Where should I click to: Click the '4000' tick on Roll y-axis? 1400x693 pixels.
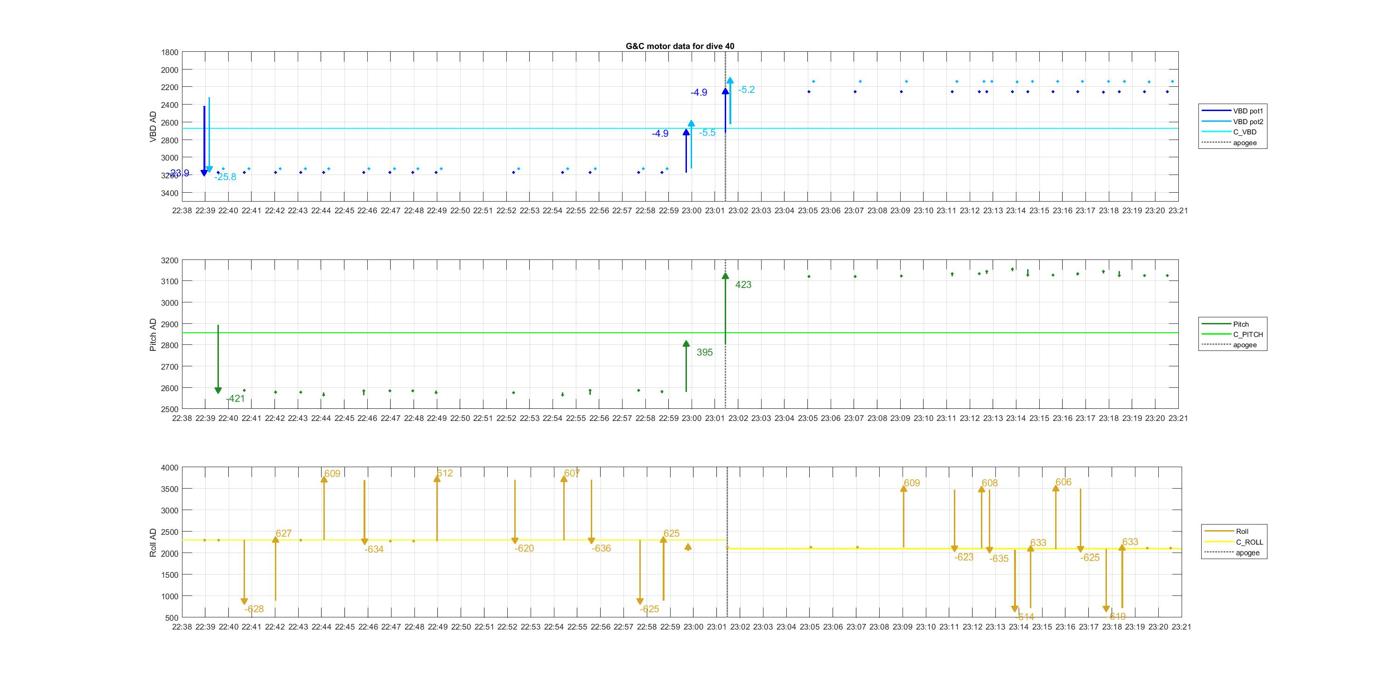[x=169, y=467]
